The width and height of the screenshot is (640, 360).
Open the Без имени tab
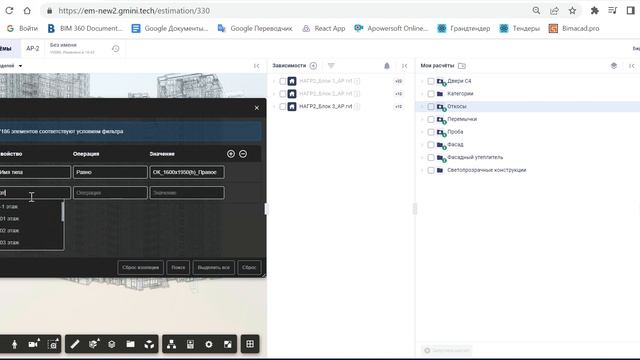coord(72,49)
